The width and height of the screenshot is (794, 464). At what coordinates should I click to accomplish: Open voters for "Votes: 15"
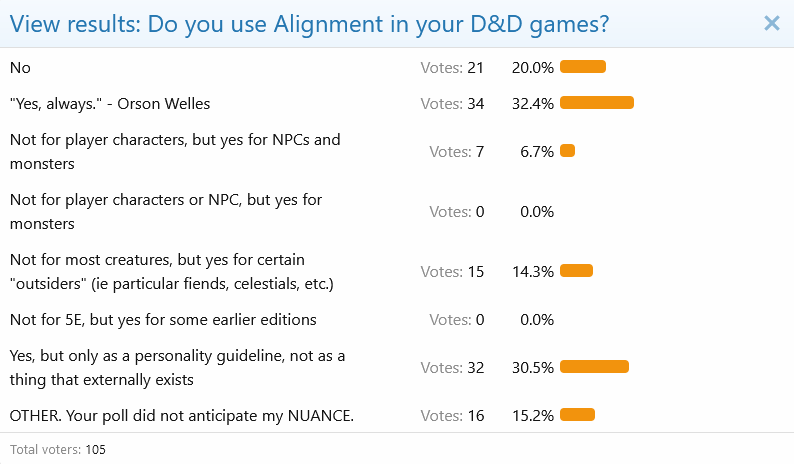pyautogui.click(x=452, y=271)
